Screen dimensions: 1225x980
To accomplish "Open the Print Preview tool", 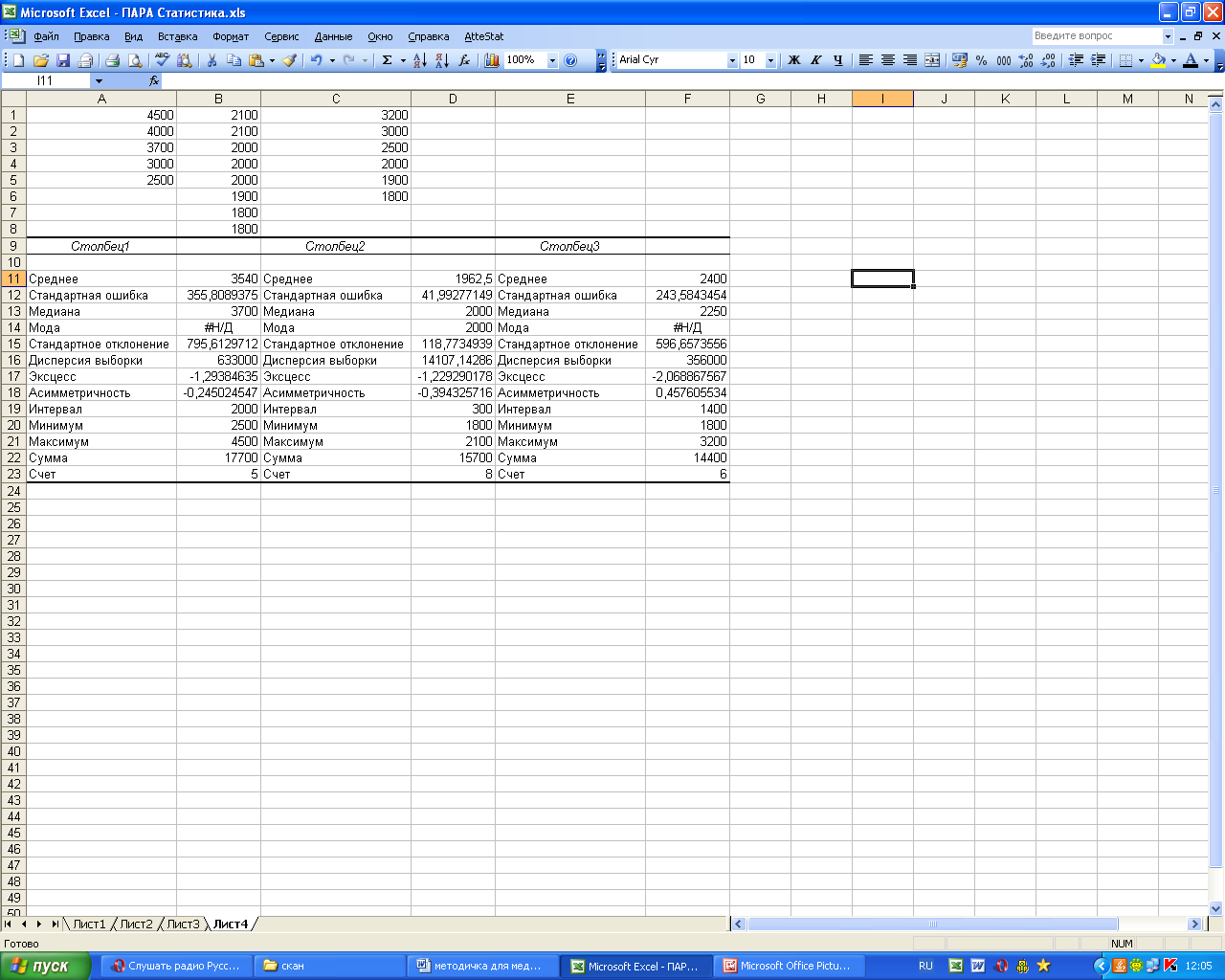I will (135, 60).
